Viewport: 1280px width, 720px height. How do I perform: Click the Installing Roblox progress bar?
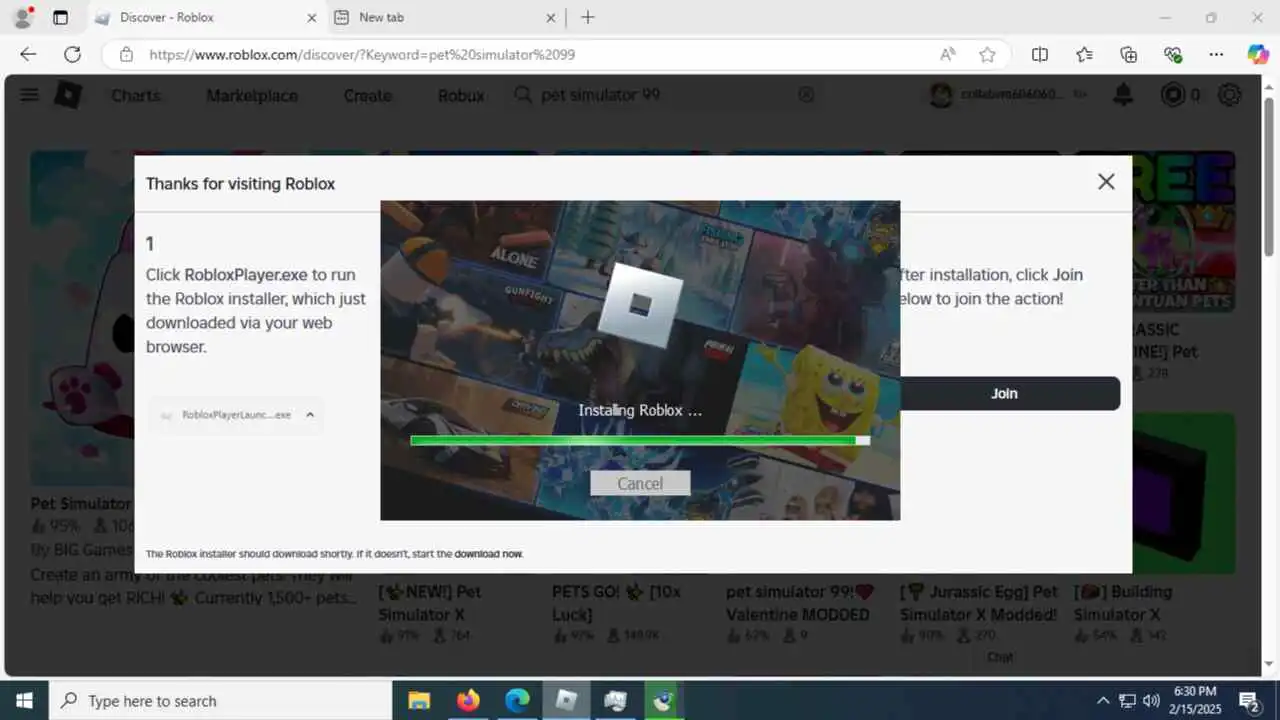pos(640,439)
